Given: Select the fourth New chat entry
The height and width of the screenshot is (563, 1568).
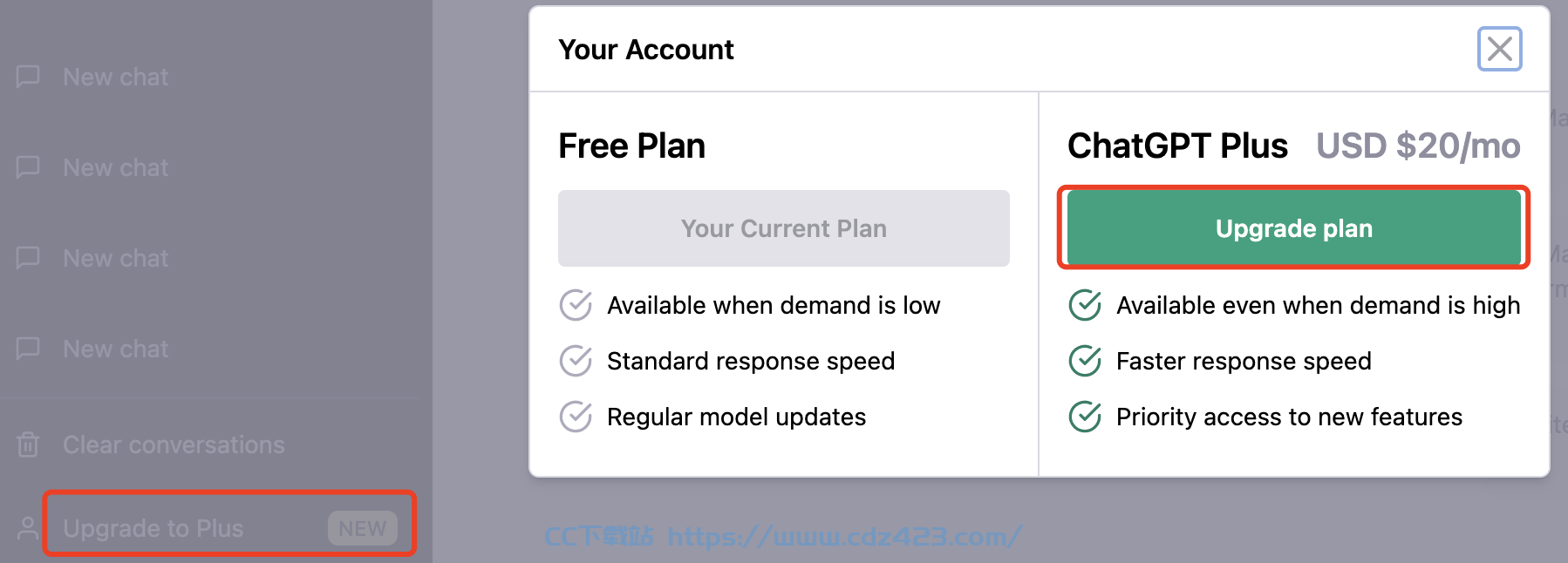Looking at the screenshot, I should (x=209, y=349).
